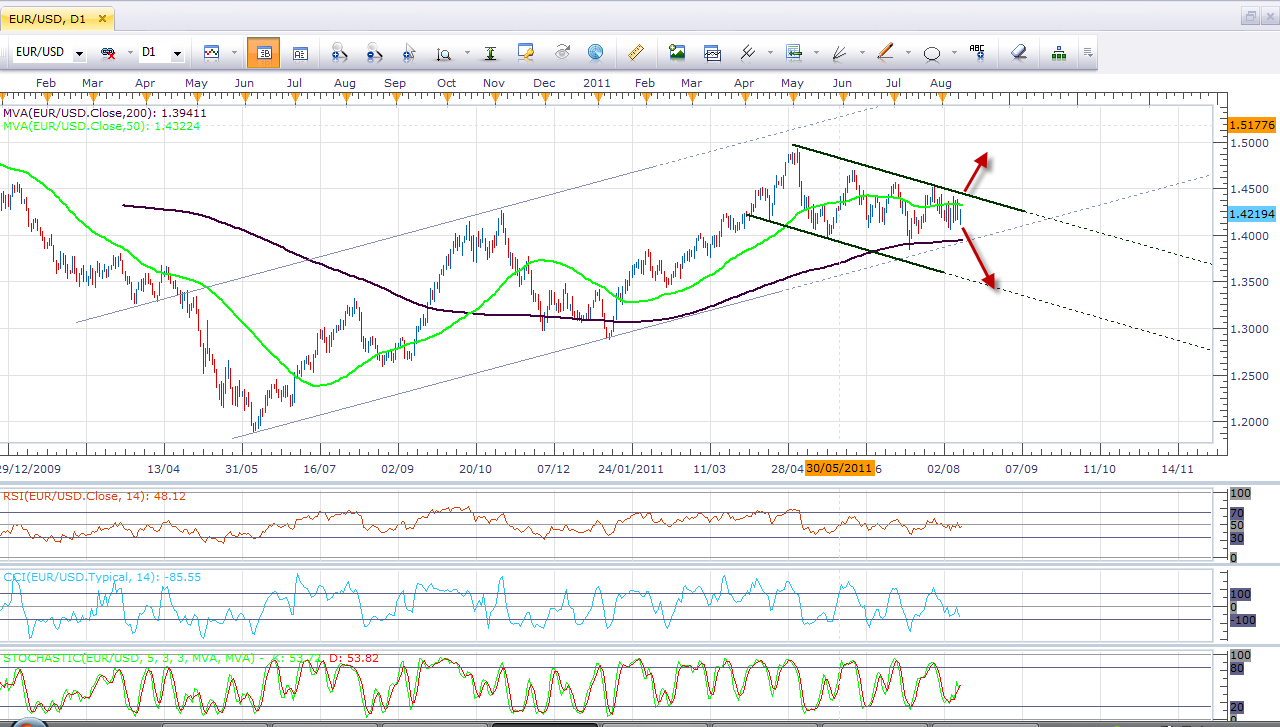Screen dimensions: 1280x727
Task: Toggle the ask-price display button
Action: 300,52
